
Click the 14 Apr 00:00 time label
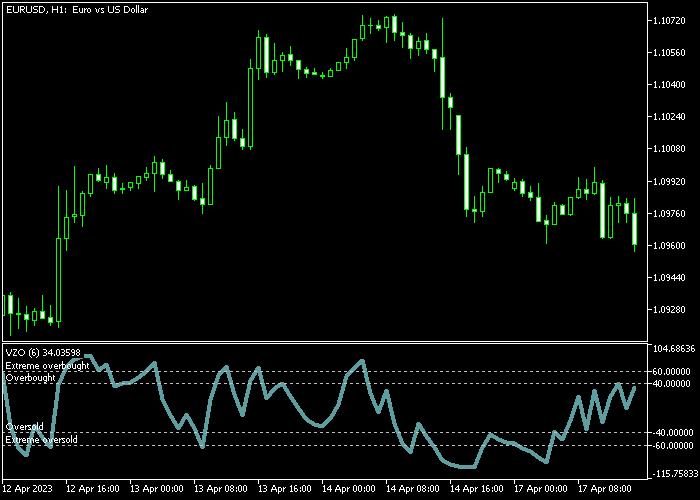coord(349,489)
